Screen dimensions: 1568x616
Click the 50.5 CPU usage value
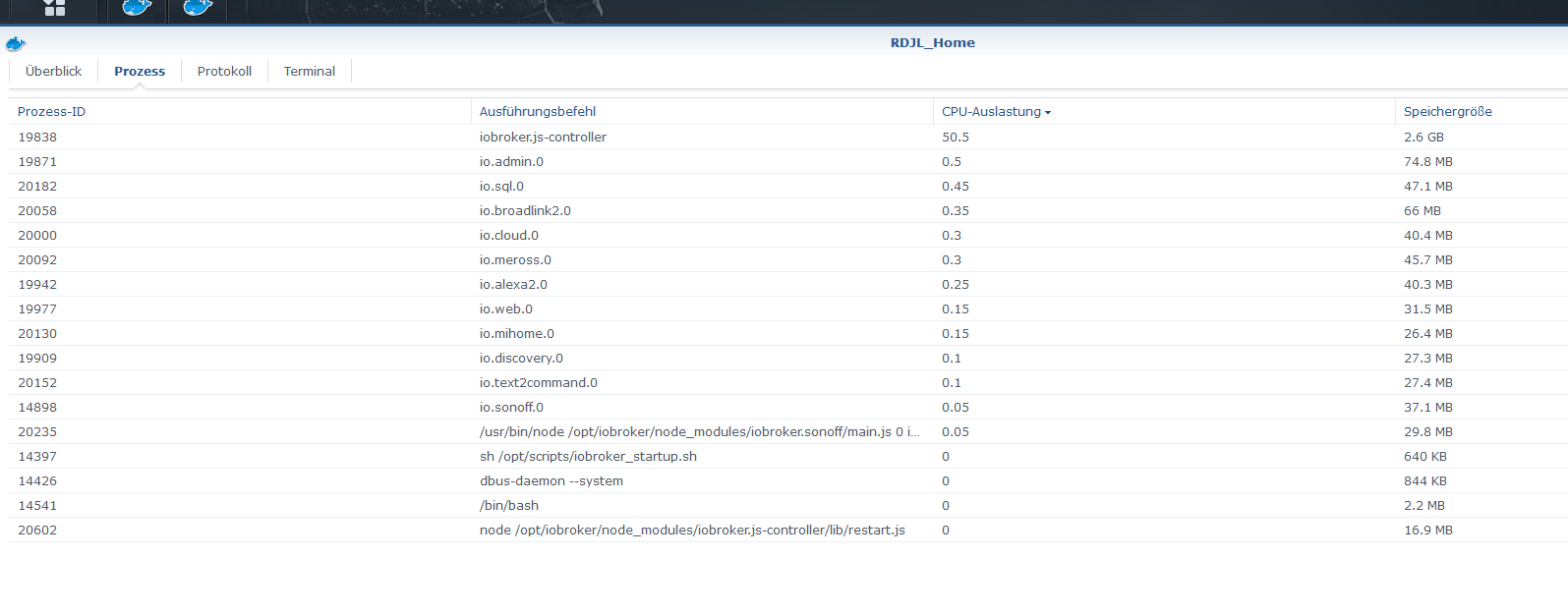click(x=956, y=138)
